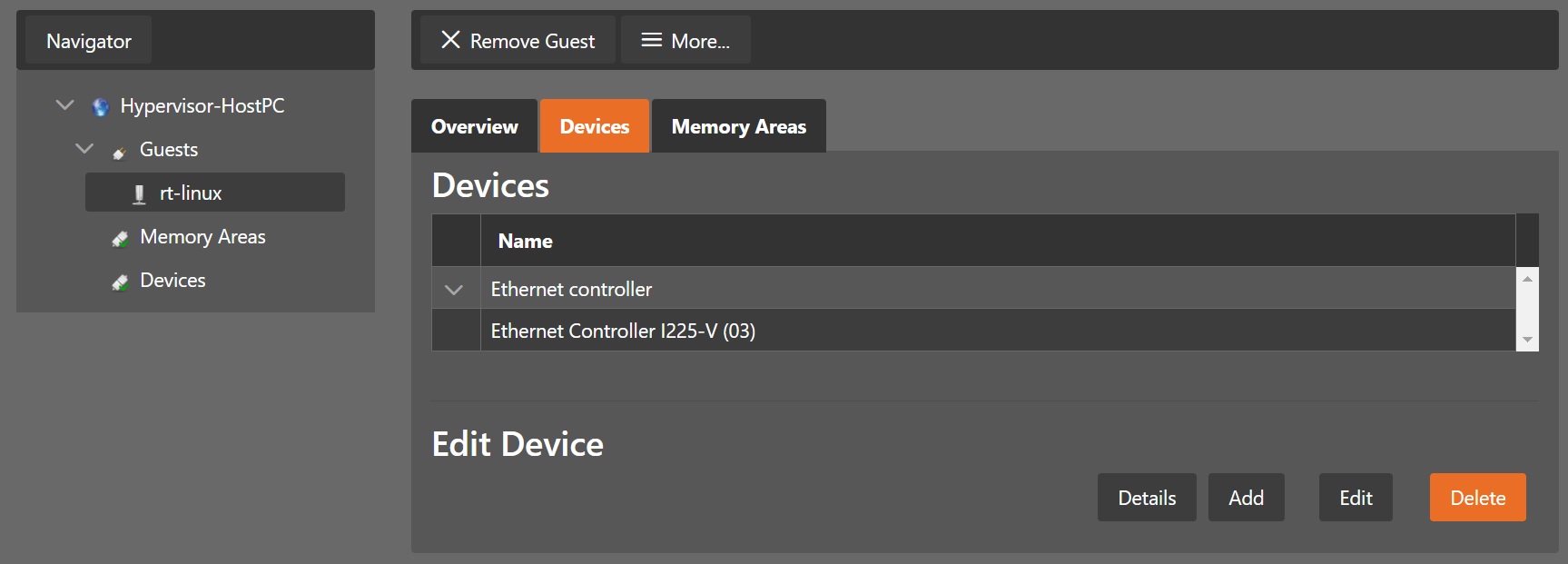
Task: Select the Devices tab
Action: pyautogui.click(x=594, y=125)
